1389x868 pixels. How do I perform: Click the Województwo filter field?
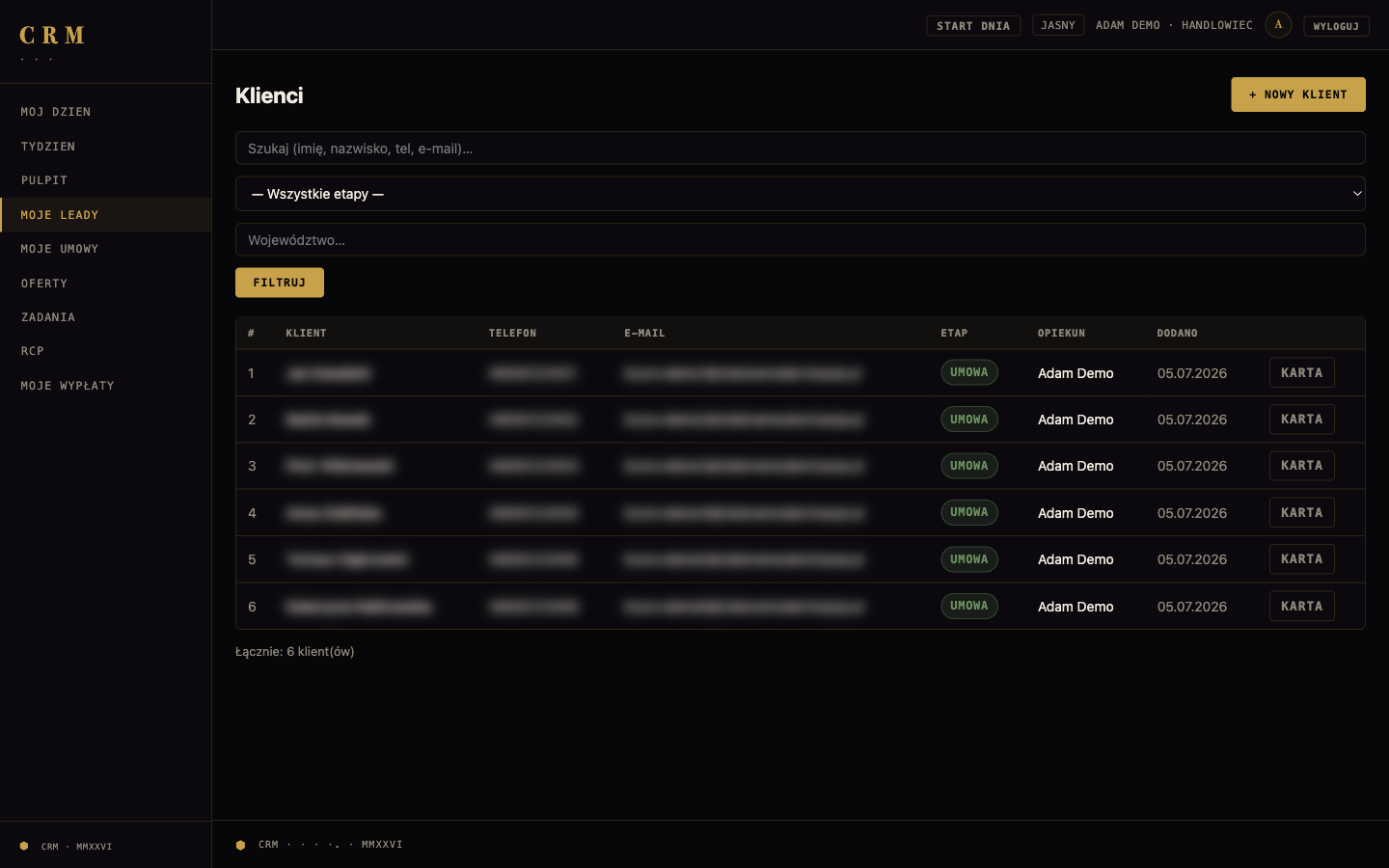click(801, 240)
